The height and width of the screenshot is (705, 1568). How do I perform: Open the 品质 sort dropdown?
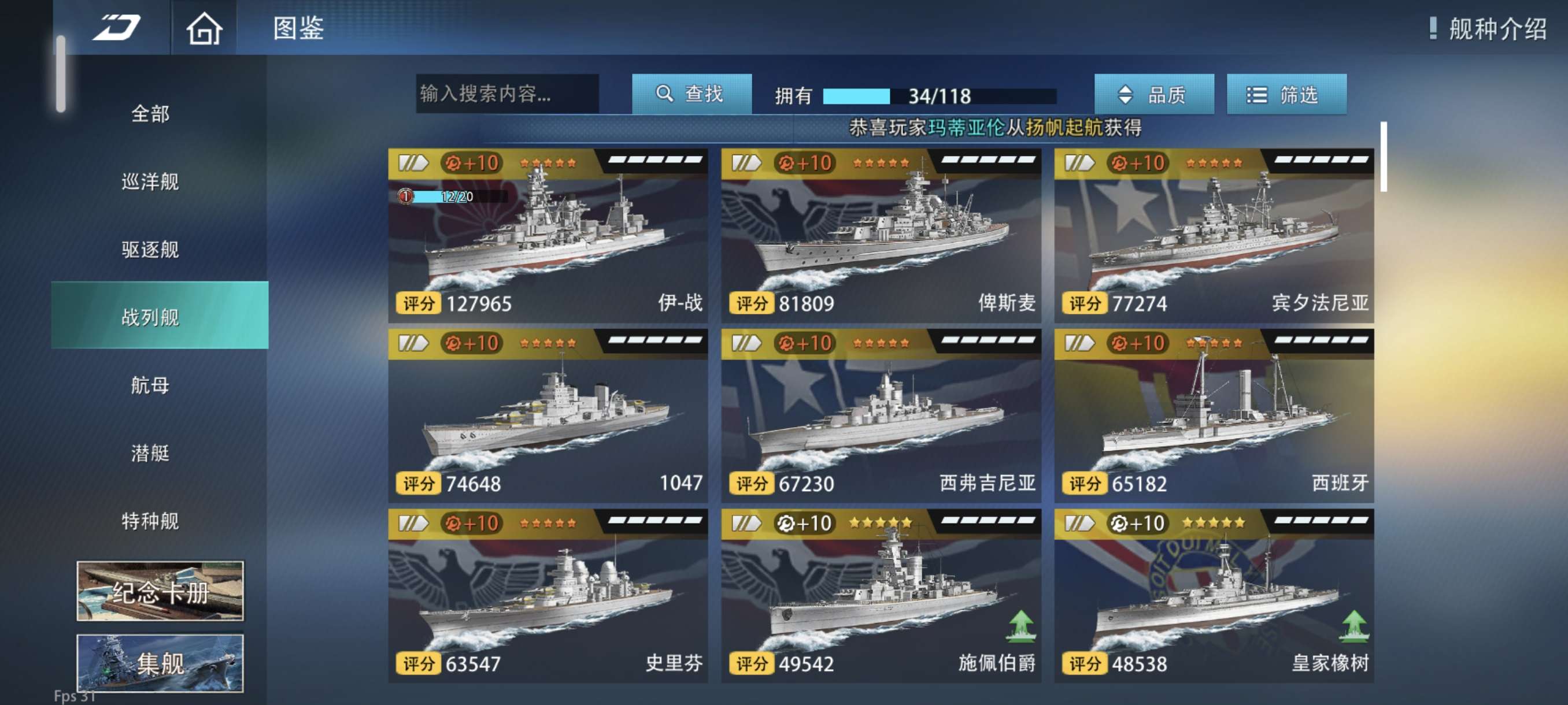tap(1153, 94)
